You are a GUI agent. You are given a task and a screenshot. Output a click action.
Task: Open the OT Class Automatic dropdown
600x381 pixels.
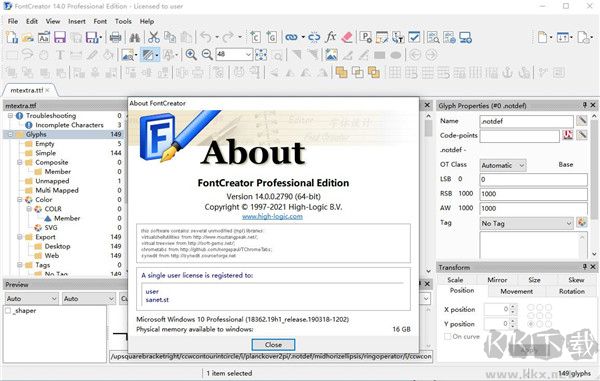point(503,165)
